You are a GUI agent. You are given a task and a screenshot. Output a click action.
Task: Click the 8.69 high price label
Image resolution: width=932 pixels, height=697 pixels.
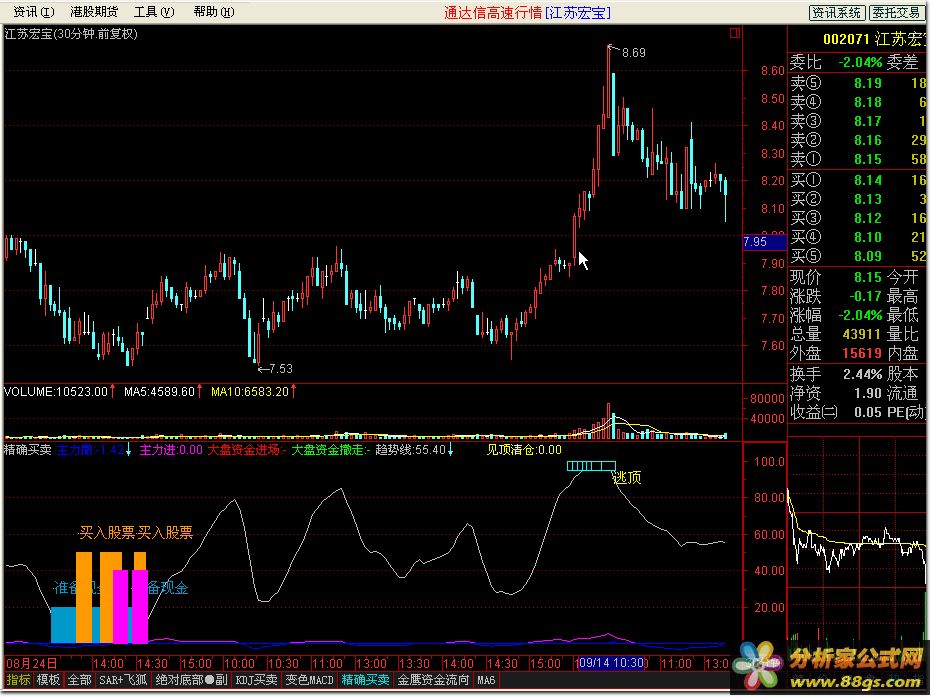(634, 53)
